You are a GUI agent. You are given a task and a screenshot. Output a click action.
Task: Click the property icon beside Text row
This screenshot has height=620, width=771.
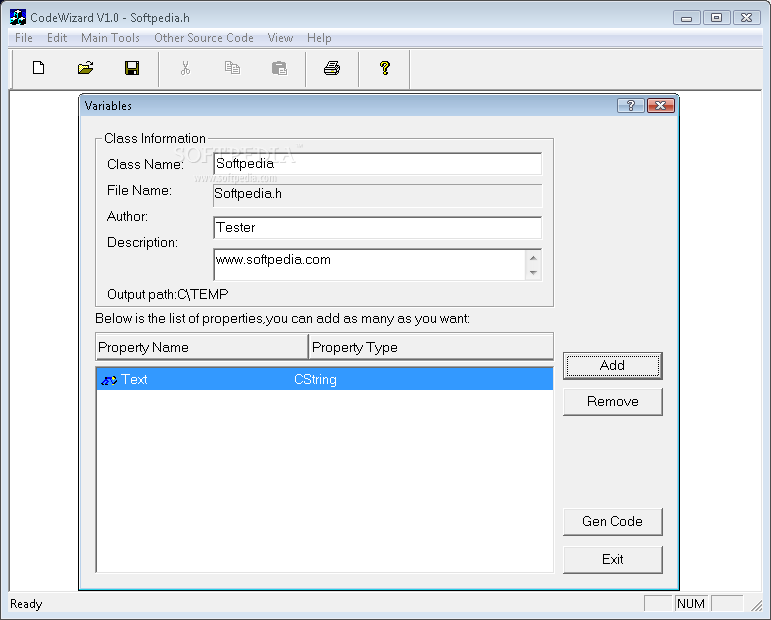tap(109, 380)
